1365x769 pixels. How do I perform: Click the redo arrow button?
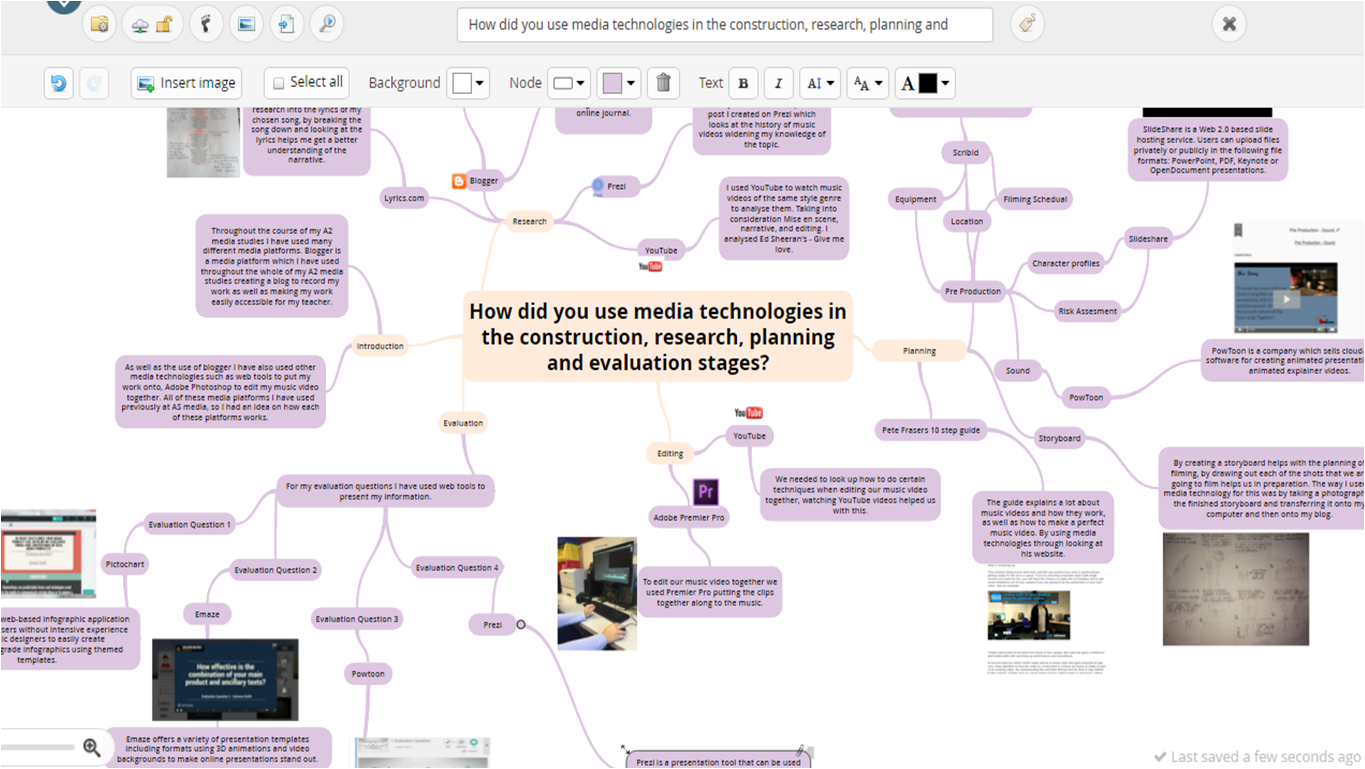point(94,83)
